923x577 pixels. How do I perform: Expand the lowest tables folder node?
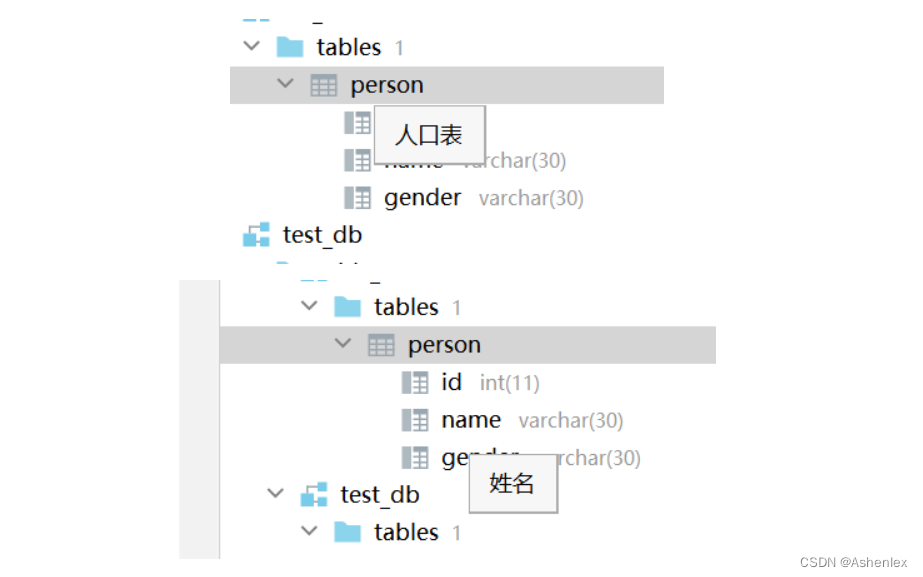pos(309,532)
